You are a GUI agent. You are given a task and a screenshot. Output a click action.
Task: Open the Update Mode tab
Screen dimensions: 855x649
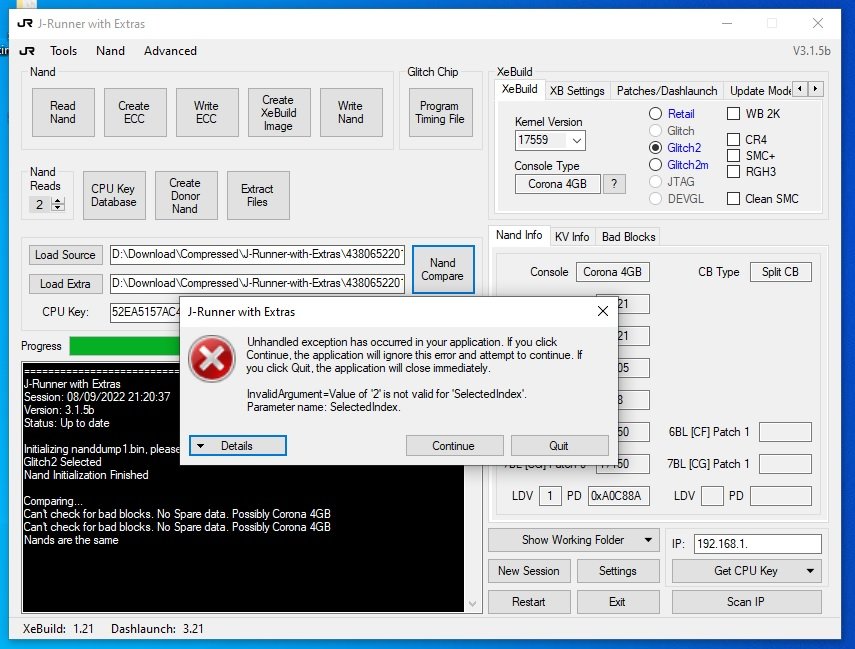[759, 91]
